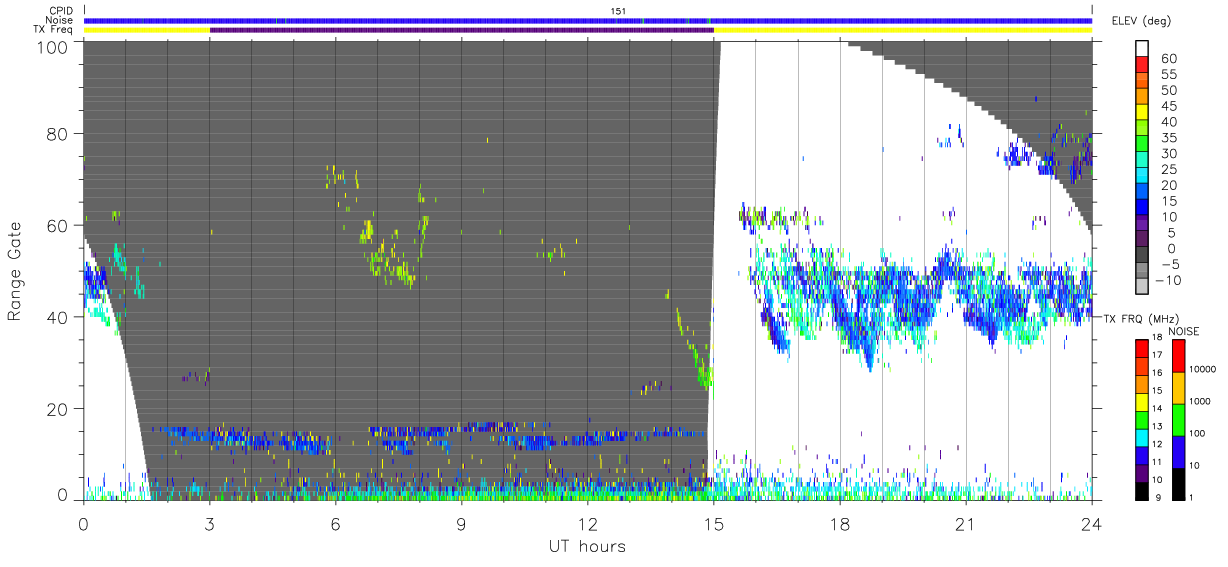Click the '-10' label on ELEV colorbar
Viewport: 1228px width, 567px height.
[x=1167, y=280]
